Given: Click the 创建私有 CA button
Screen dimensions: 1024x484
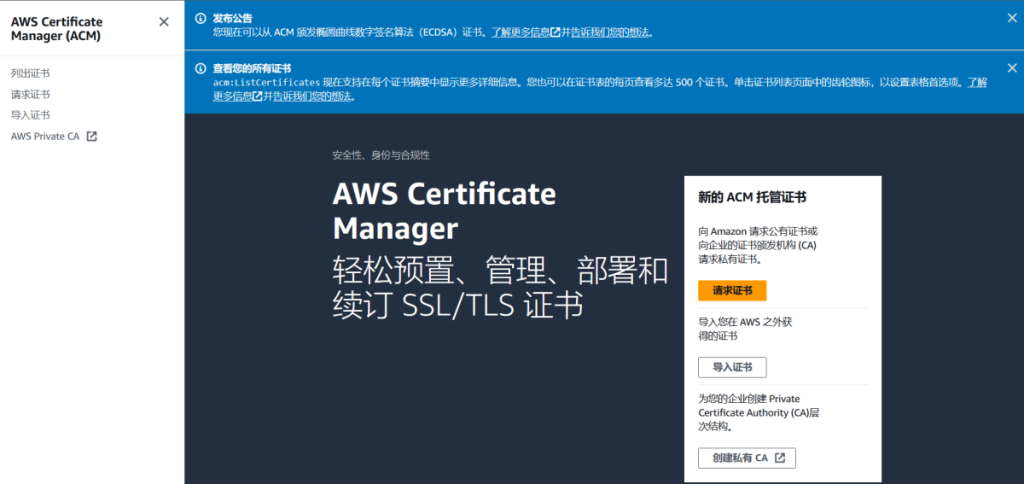Looking at the screenshot, I should (x=746, y=458).
